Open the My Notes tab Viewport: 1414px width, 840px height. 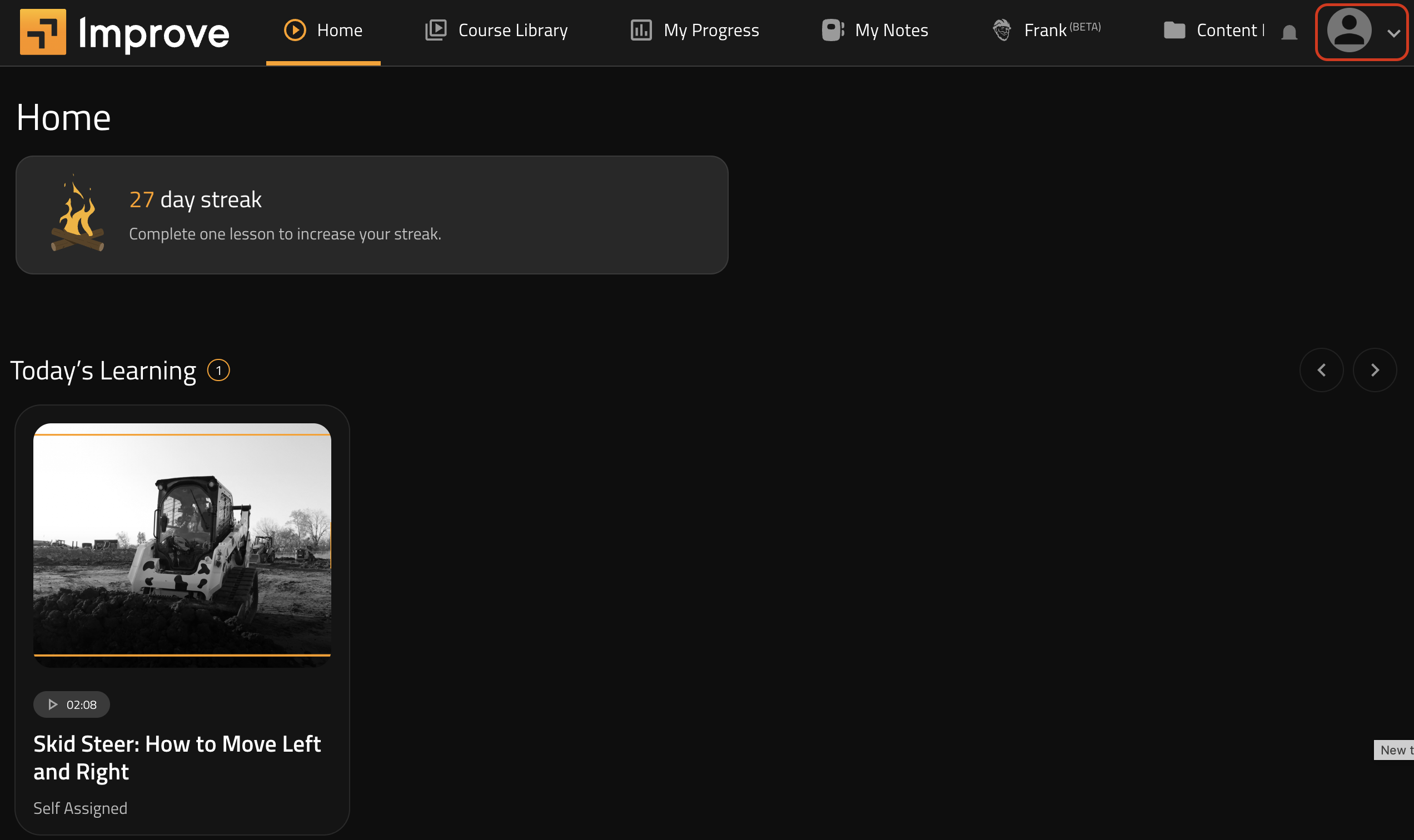click(891, 30)
